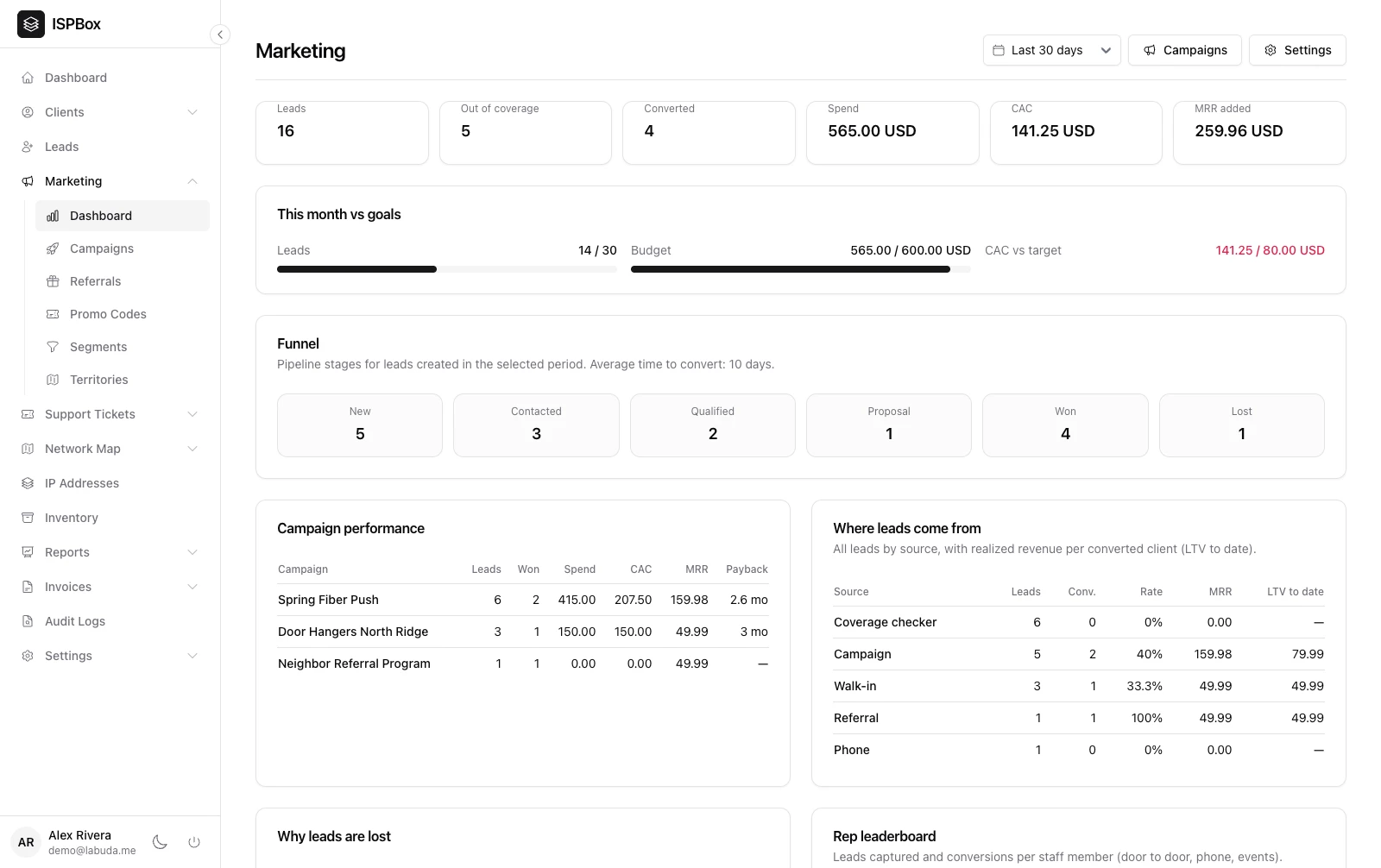Expand the sidebar Settings chevron

coord(192,656)
